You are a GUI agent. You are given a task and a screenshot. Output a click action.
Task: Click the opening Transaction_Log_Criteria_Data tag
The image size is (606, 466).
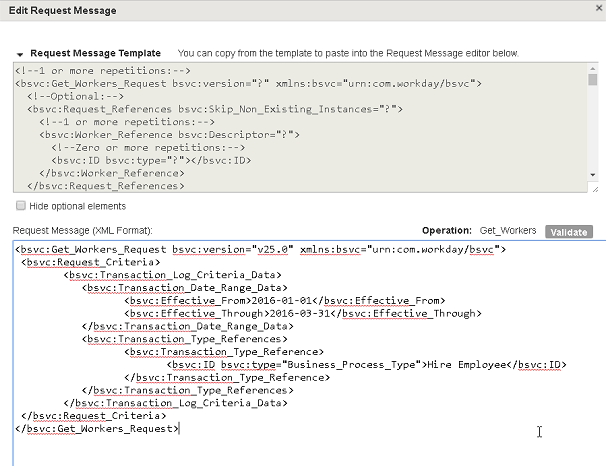click(172, 275)
